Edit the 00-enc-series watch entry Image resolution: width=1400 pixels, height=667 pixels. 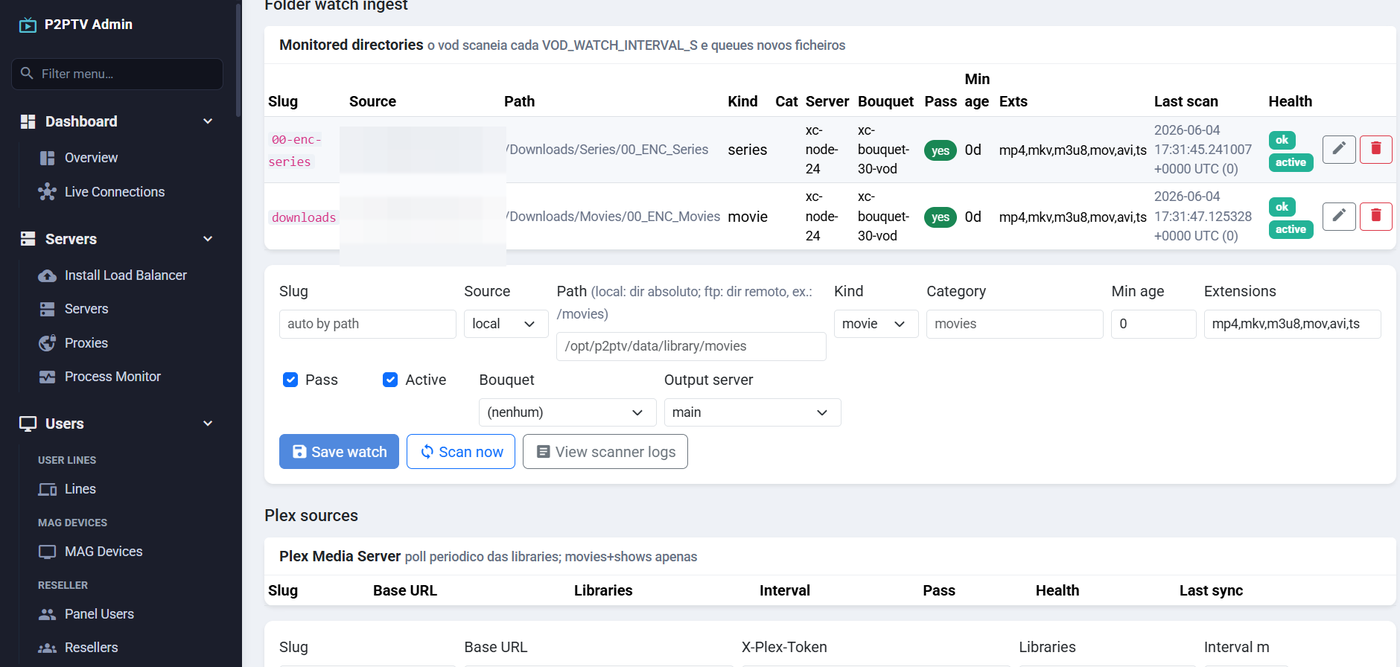[x=1339, y=149]
